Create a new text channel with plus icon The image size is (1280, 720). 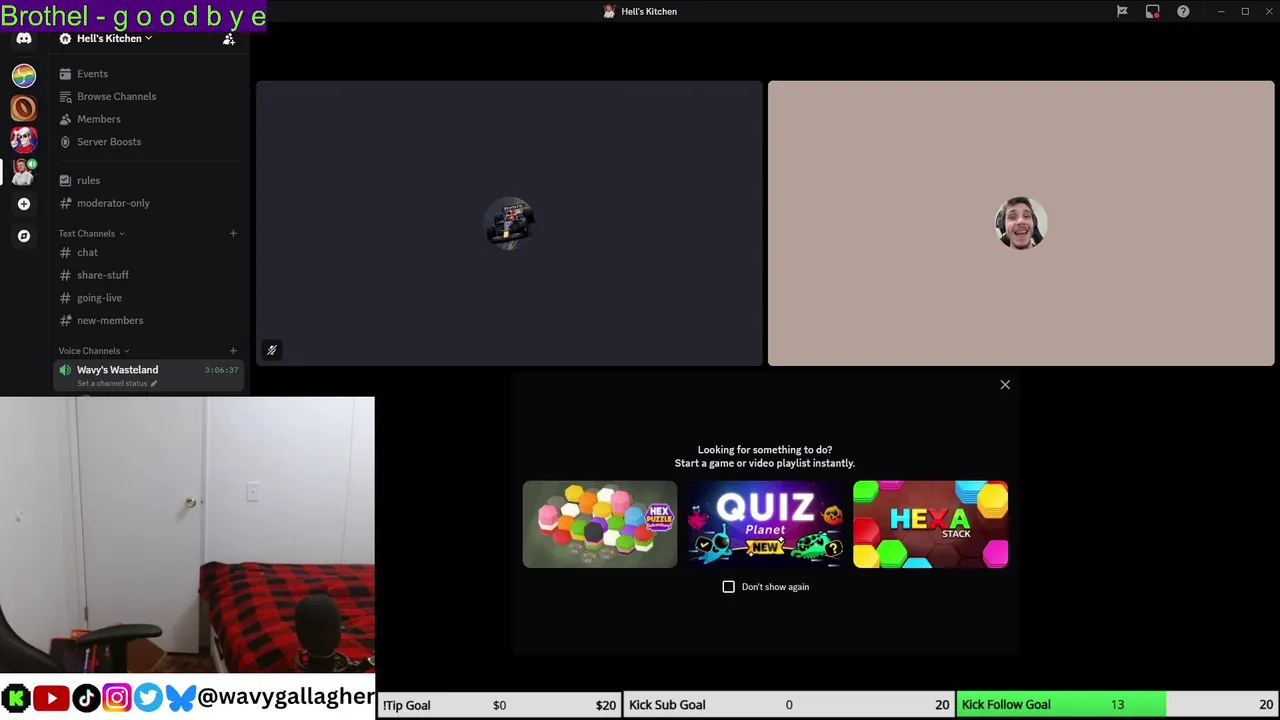pyautogui.click(x=233, y=234)
